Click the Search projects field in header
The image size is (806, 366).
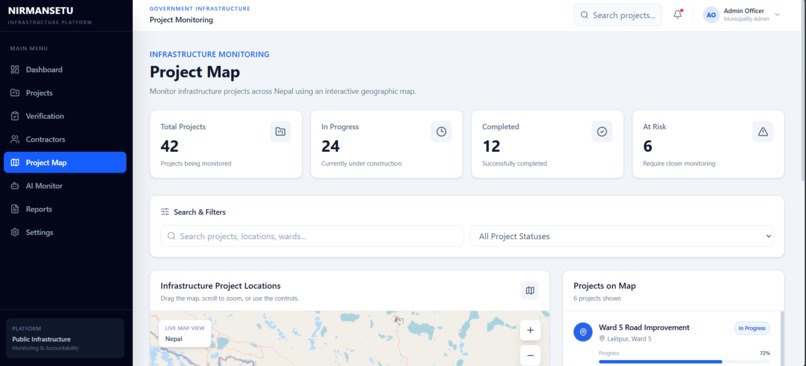tap(618, 15)
